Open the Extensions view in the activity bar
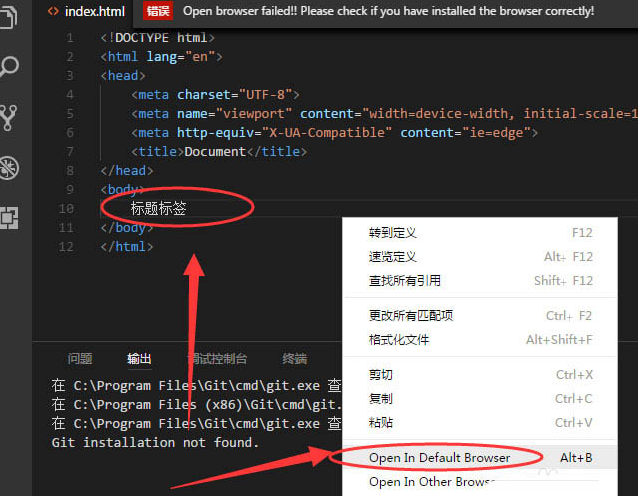Screen dimensions: 638x496 (x=10, y=216)
